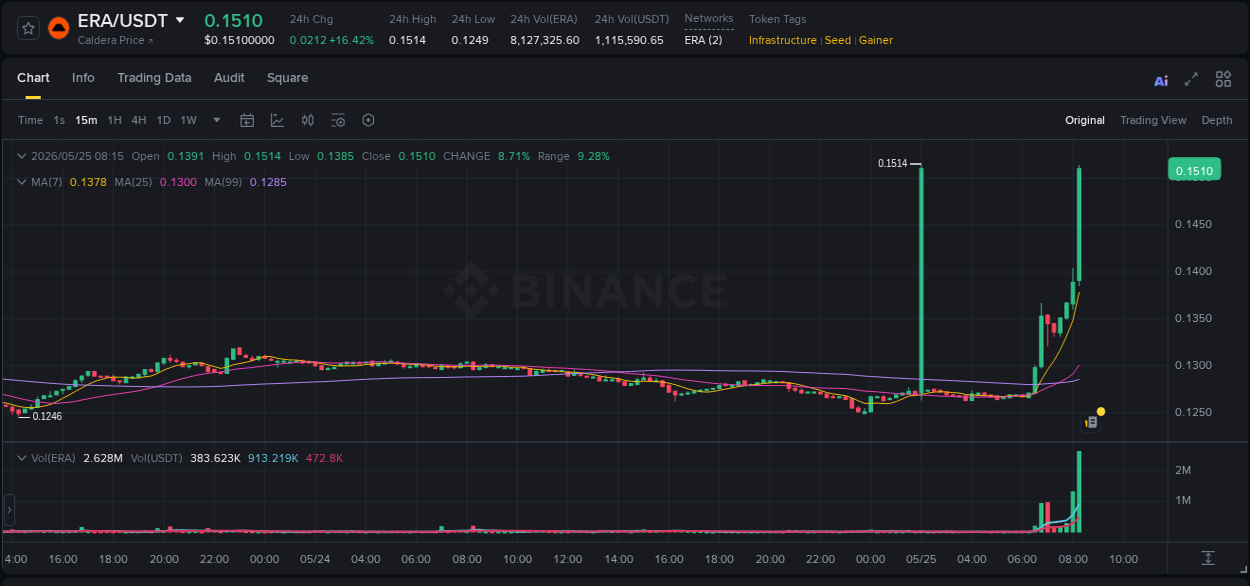Switch to the Chart tab
The height and width of the screenshot is (586, 1250).
33,78
